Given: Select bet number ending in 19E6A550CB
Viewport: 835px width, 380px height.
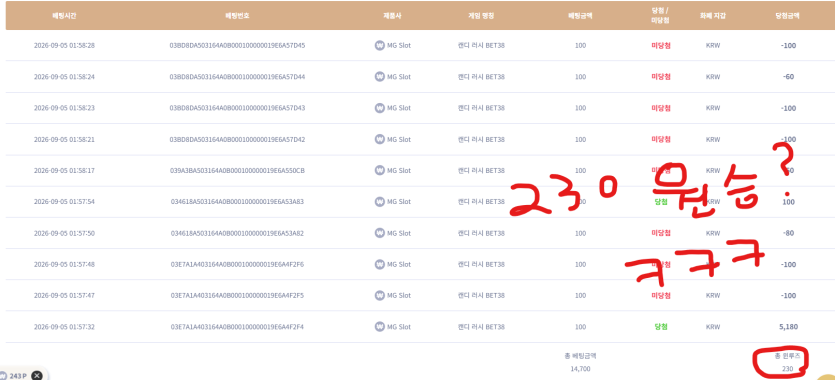Looking at the screenshot, I should pos(237,170).
